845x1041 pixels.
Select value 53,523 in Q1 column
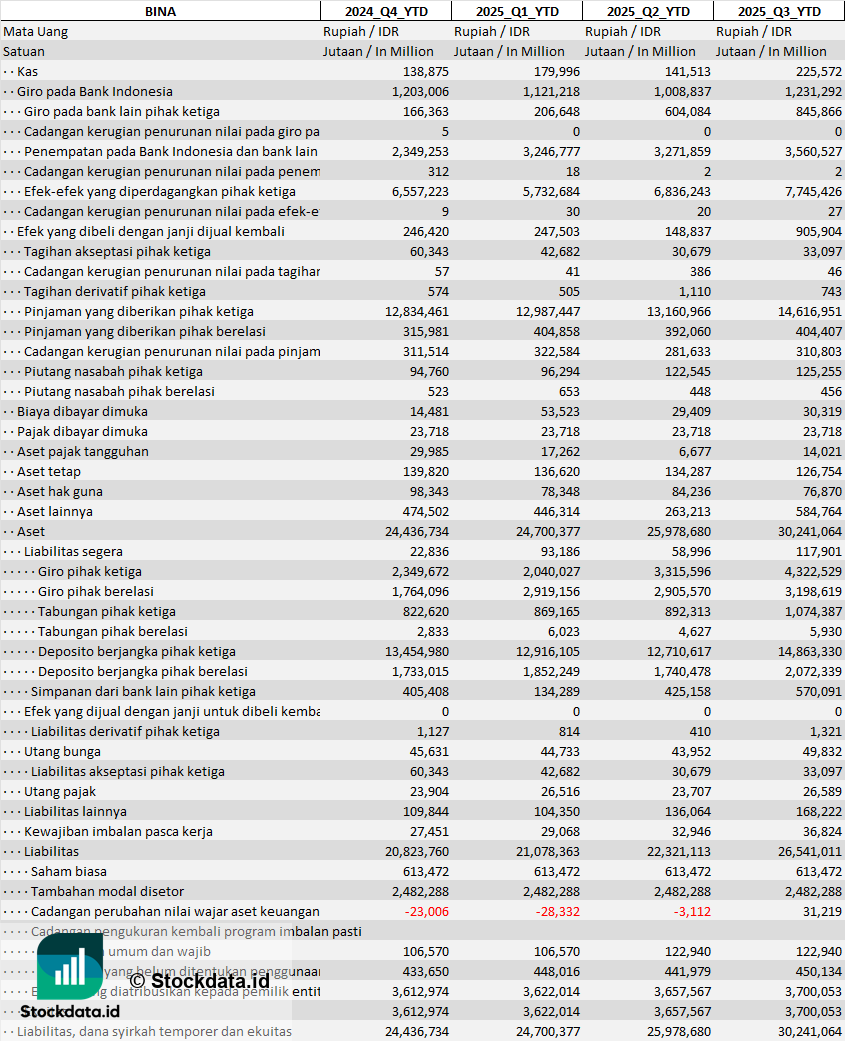click(560, 412)
